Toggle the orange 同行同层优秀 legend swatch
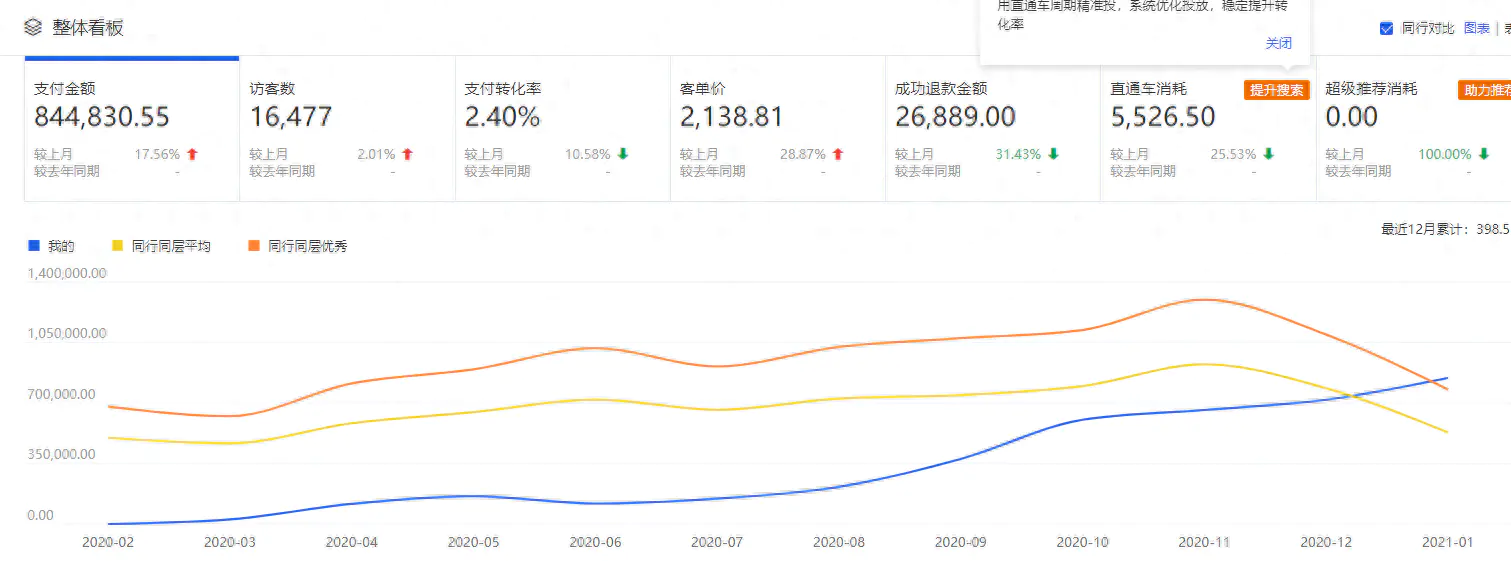The width and height of the screenshot is (1511, 561). click(254, 246)
